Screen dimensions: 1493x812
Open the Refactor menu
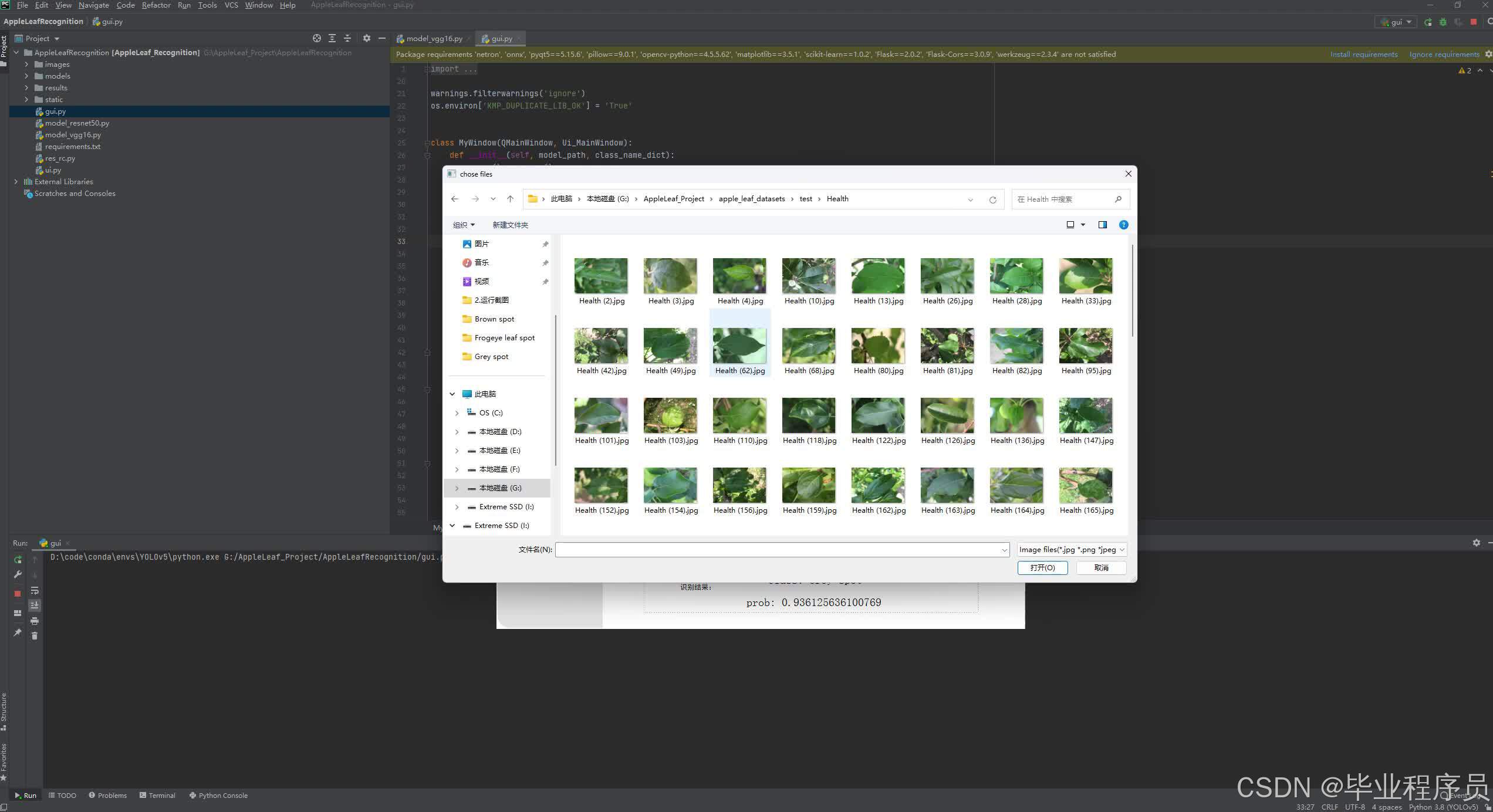point(156,5)
